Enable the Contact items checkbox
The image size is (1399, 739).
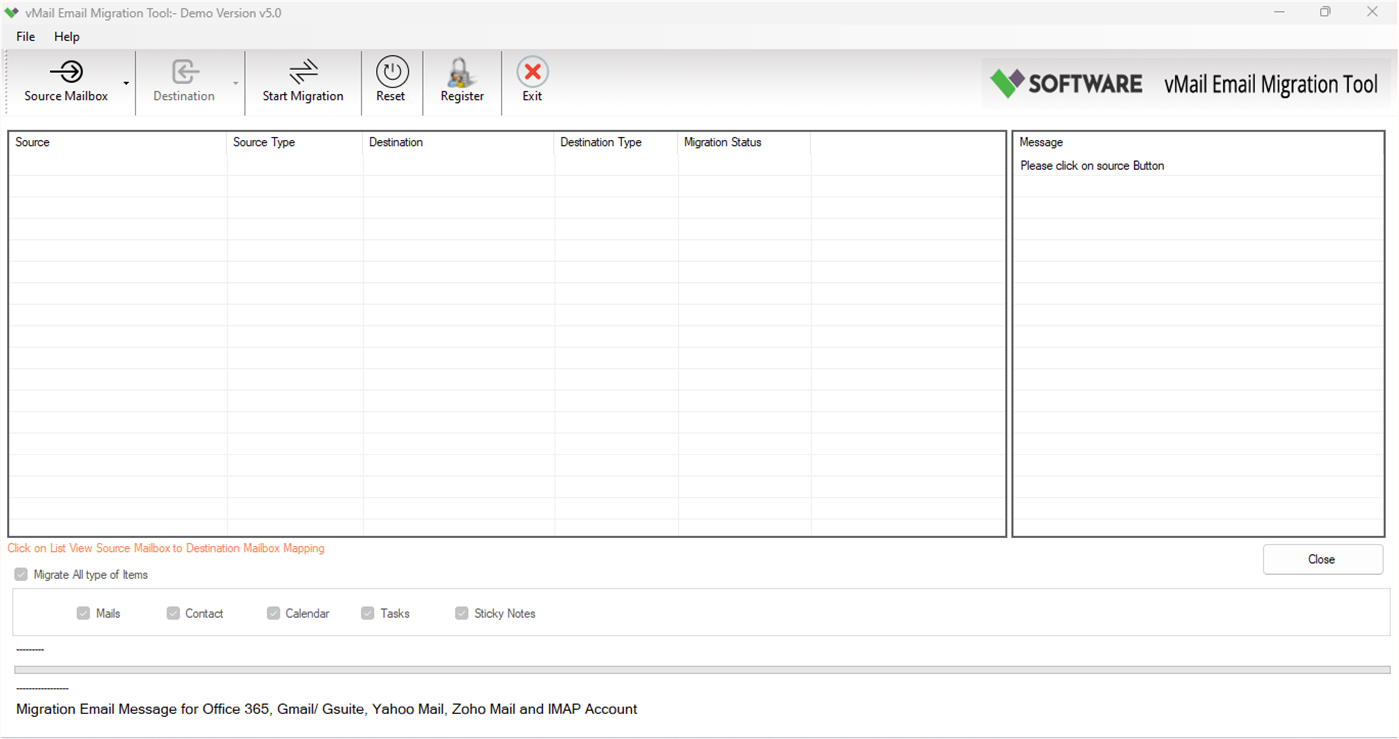click(173, 613)
